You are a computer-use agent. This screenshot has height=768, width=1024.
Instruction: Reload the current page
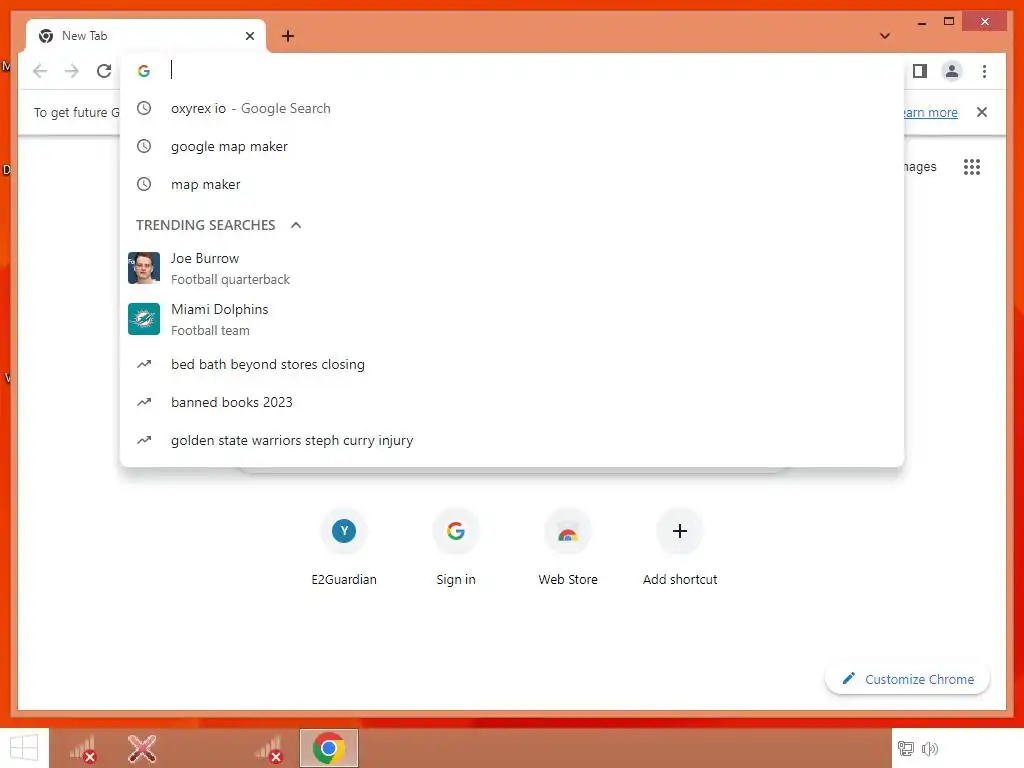(x=104, y=71)
